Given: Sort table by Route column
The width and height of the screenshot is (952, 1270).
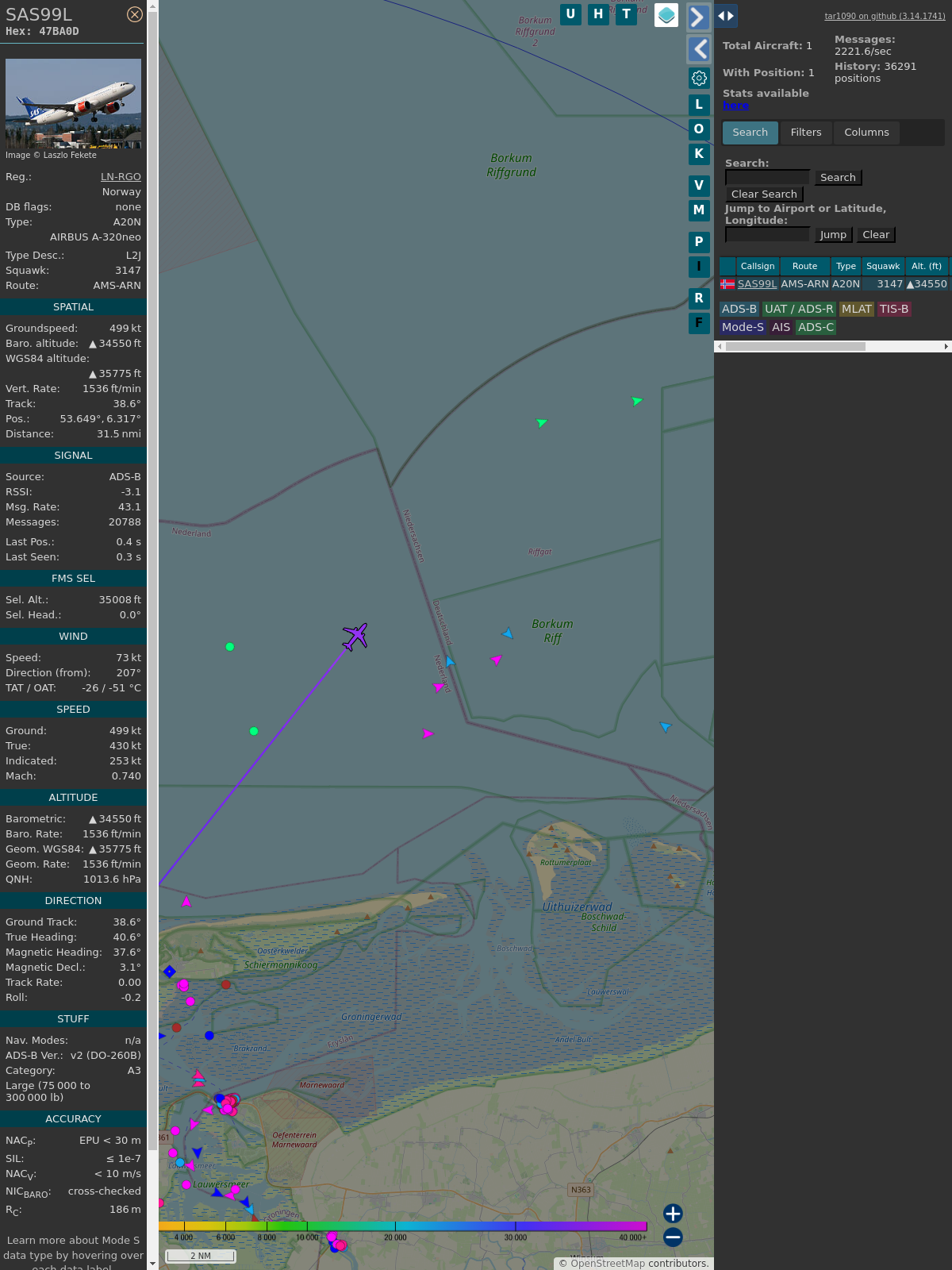Looking at the screenshot, I should pos(804,267).
